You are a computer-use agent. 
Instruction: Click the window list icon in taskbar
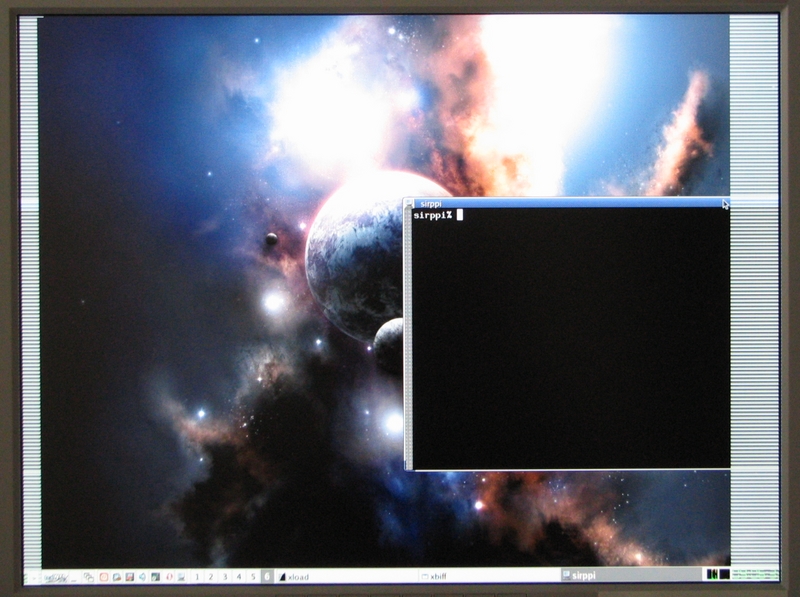click(x=88, y=577)
